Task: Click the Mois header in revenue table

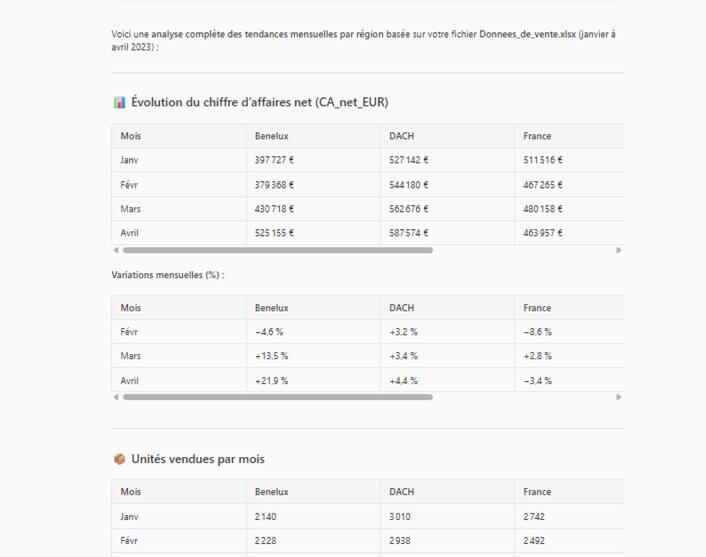Action: 131,136
